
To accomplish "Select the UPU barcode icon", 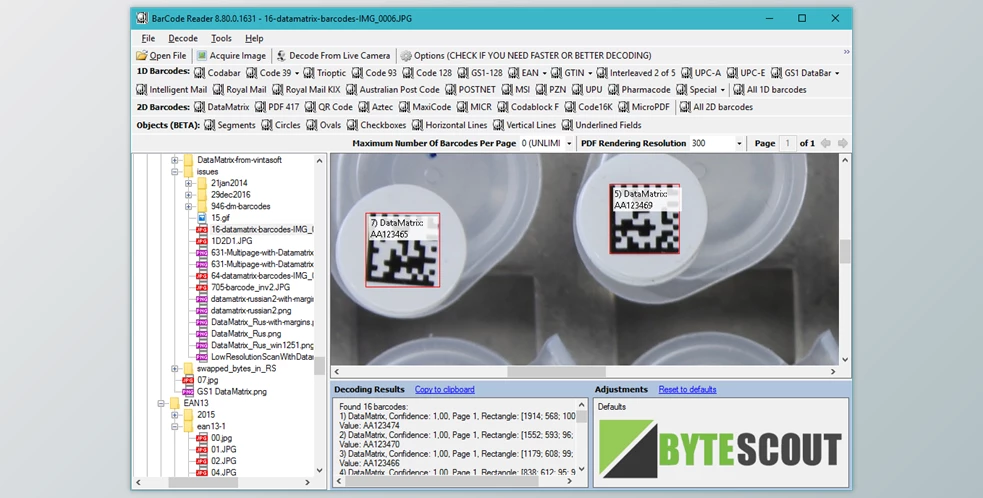I will (577, 90).
